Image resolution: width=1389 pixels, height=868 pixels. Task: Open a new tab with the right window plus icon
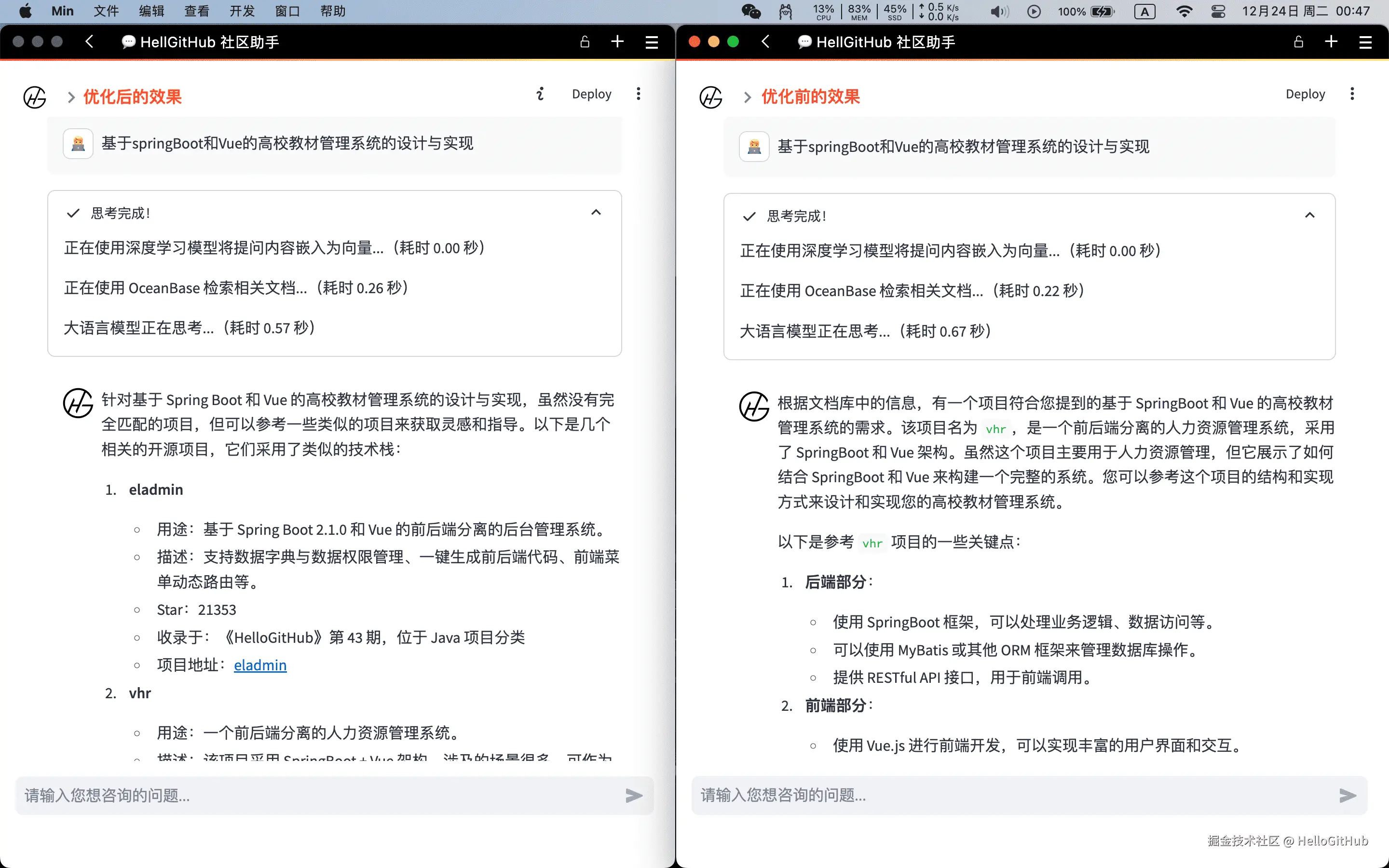[1331, 42]
